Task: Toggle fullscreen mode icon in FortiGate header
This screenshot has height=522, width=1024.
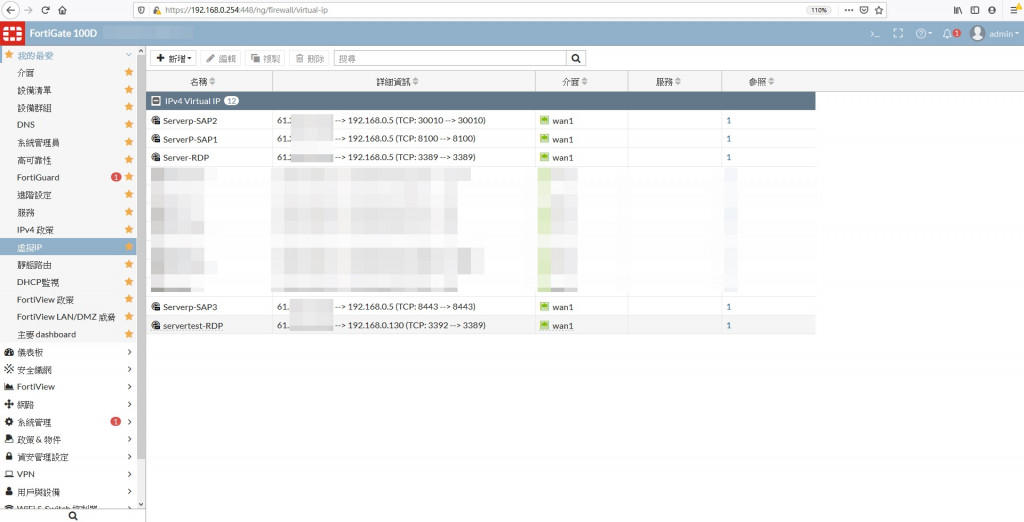Action: pyautogui.click(x=898, y=33)
